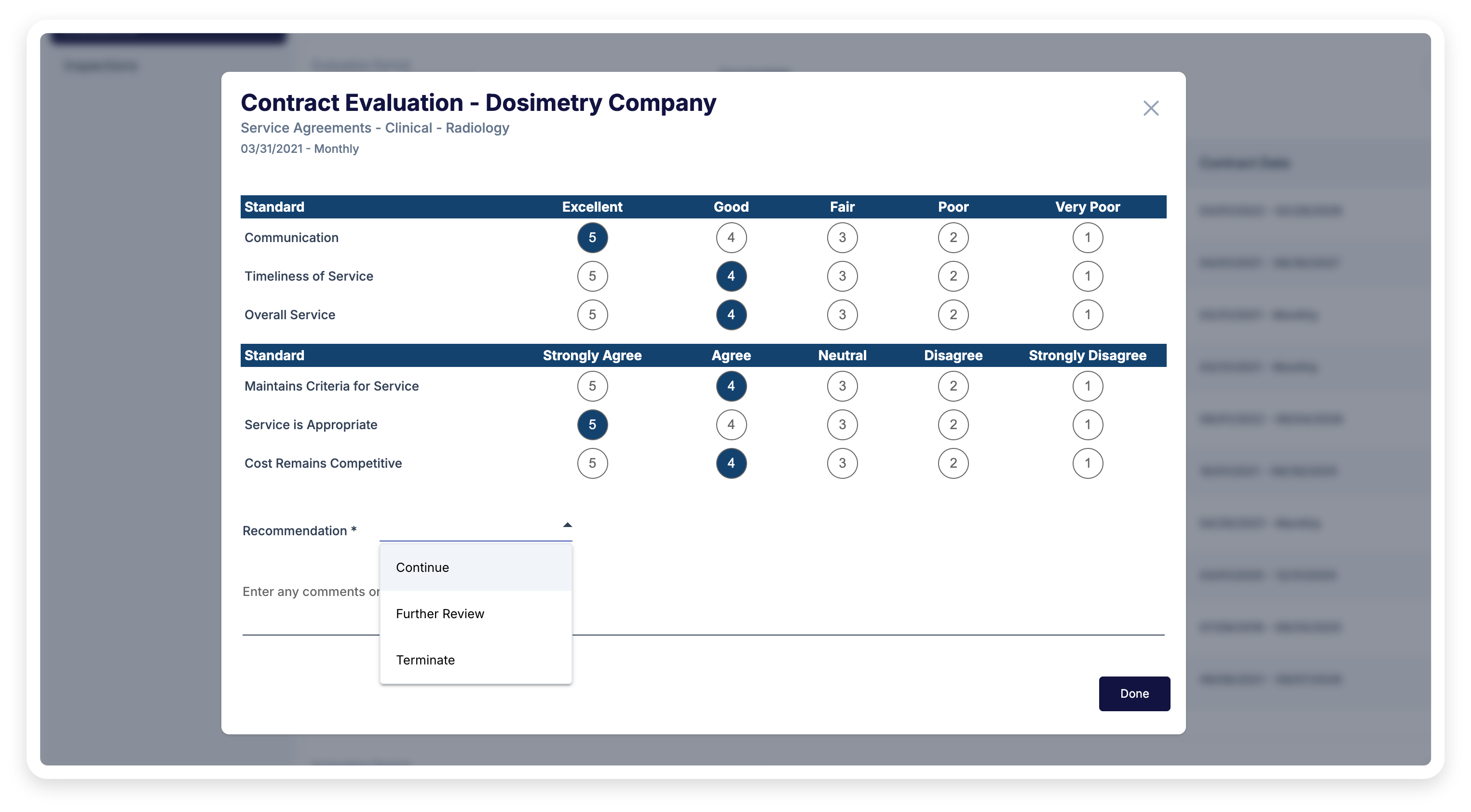Rate Timeliness of Service as Fair
The height and width of the screenshot is (812, 1471).
pos(842,276)
